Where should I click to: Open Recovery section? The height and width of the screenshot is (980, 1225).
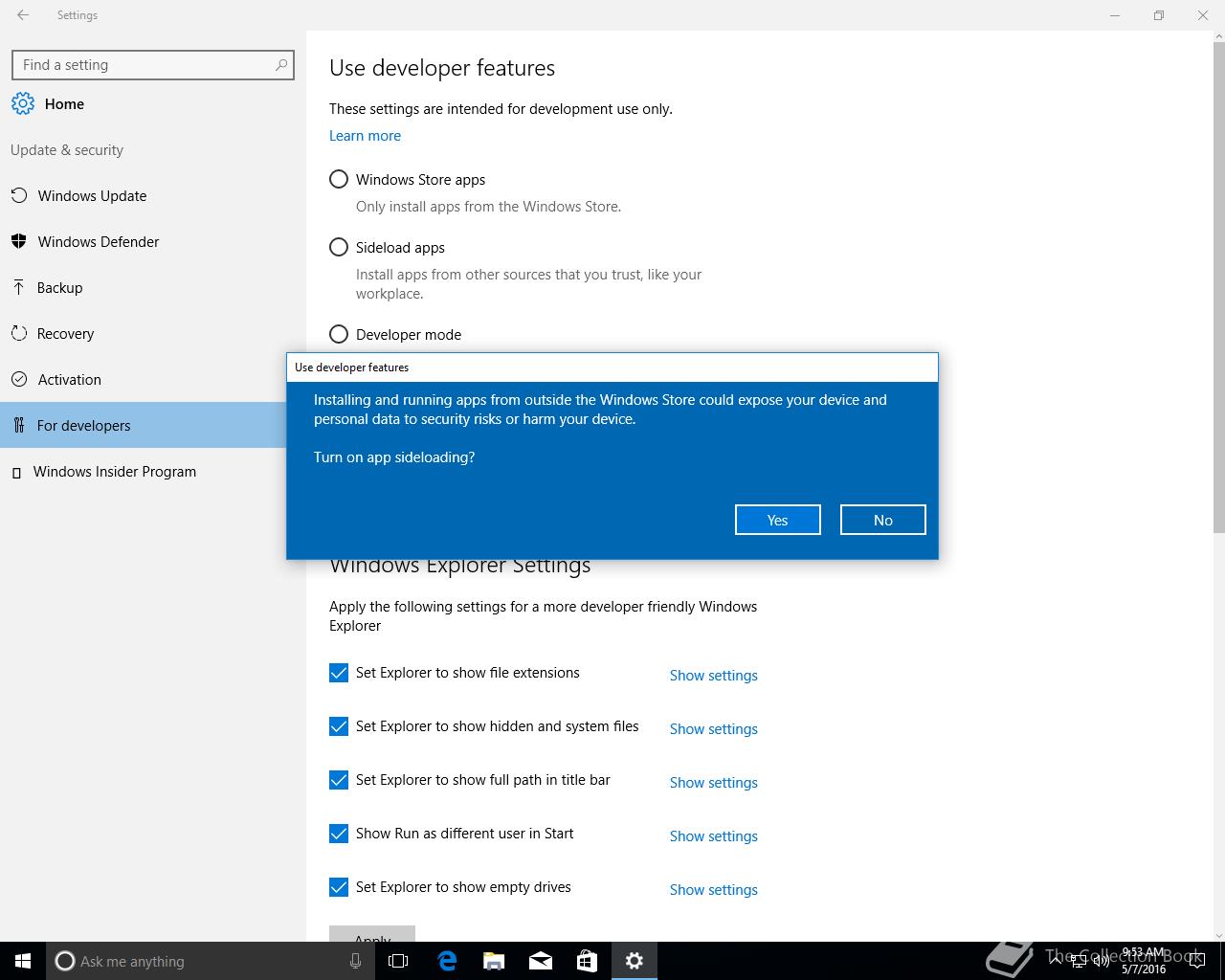[153, 334]
